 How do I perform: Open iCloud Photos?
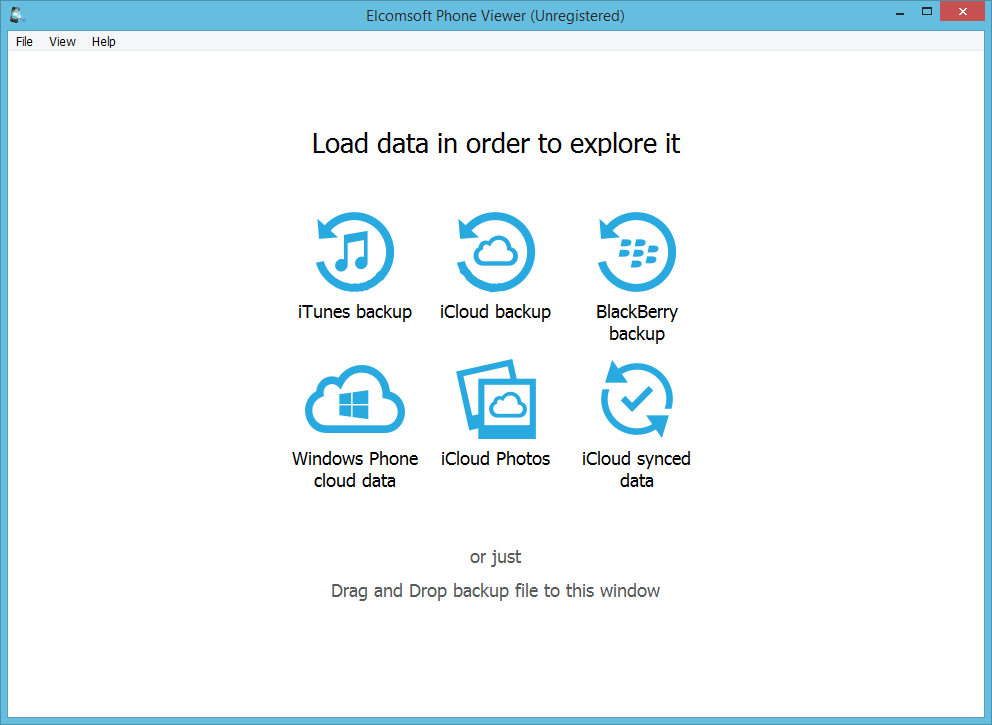click(495, 399)
